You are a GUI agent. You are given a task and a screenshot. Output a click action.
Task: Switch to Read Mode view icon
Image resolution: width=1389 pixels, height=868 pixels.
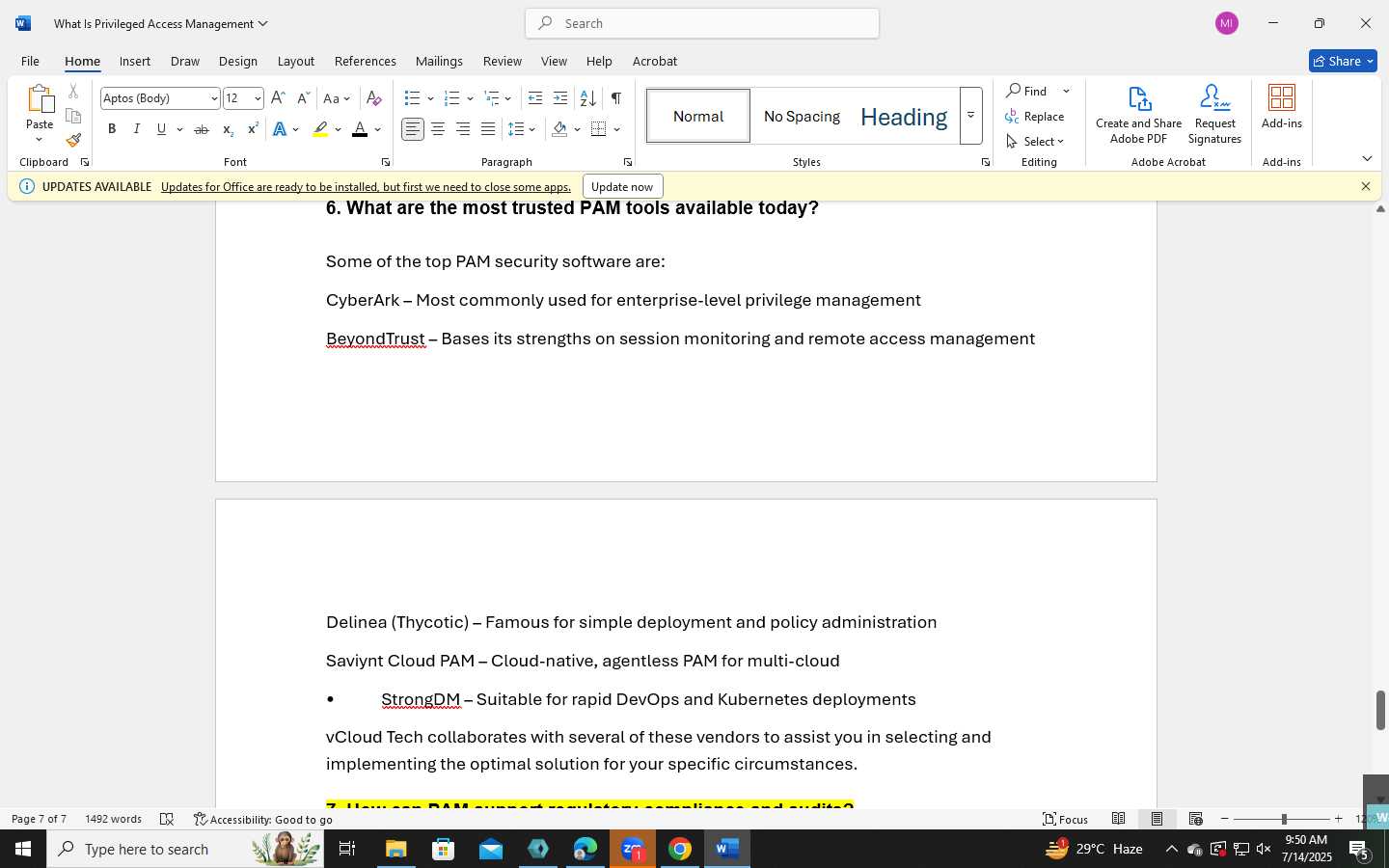tap(1119, 819)
